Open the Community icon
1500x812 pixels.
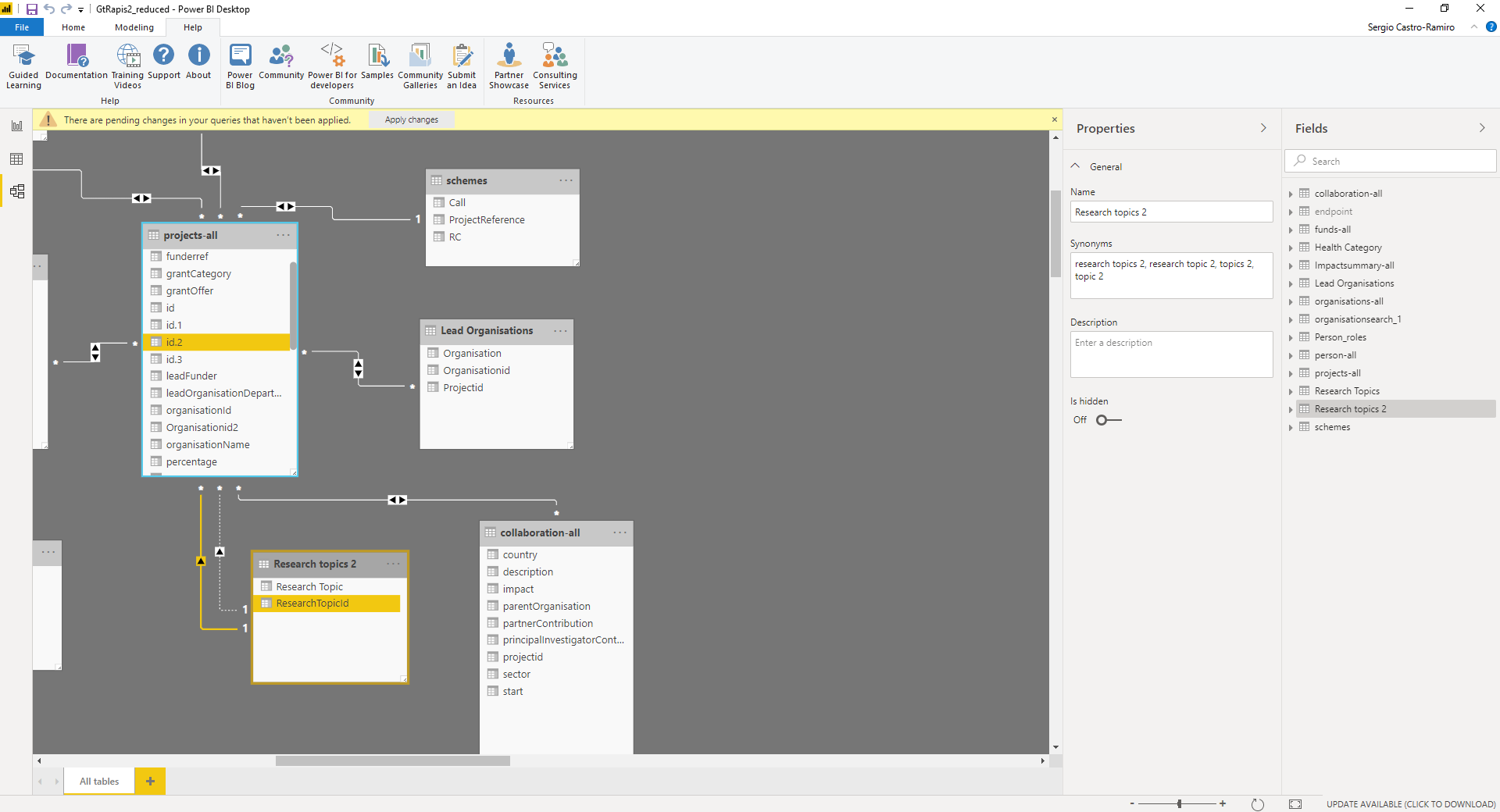[x=281, y=62]
